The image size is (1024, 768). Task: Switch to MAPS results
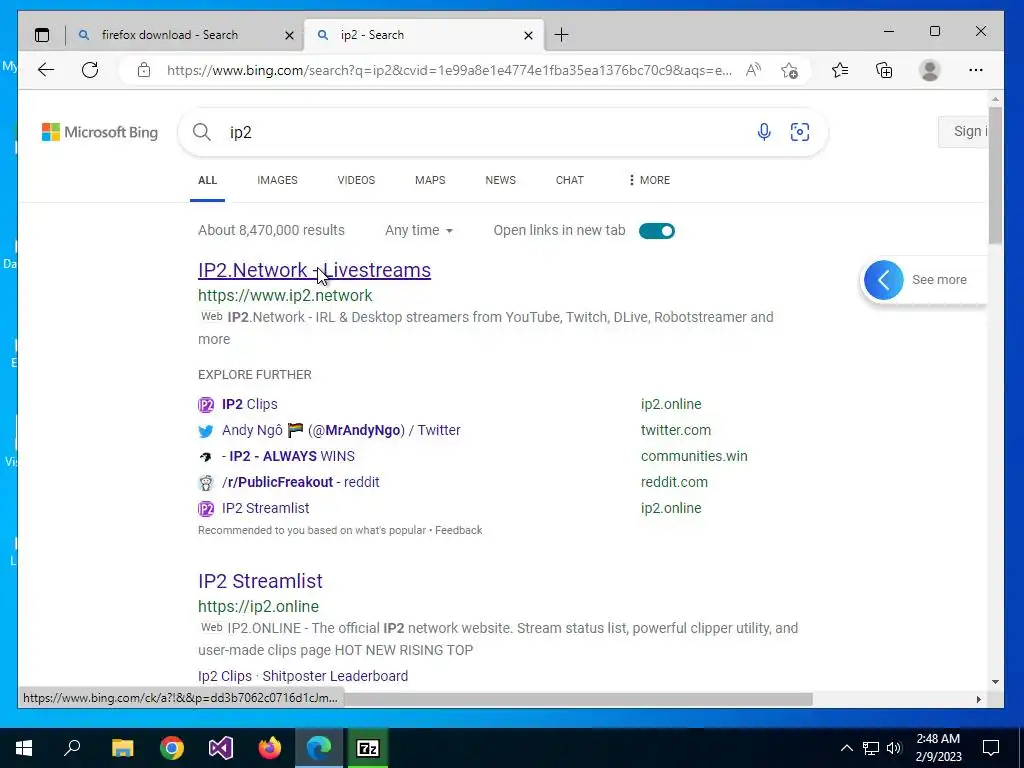pos(430,180)
